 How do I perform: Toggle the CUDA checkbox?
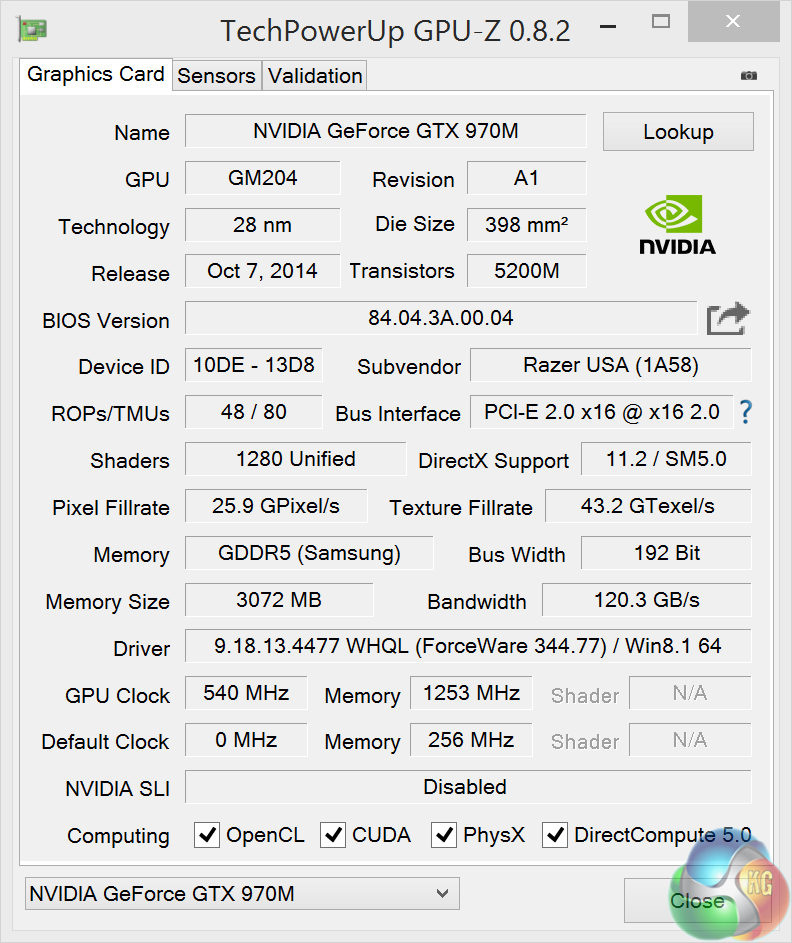coord(333,835)
